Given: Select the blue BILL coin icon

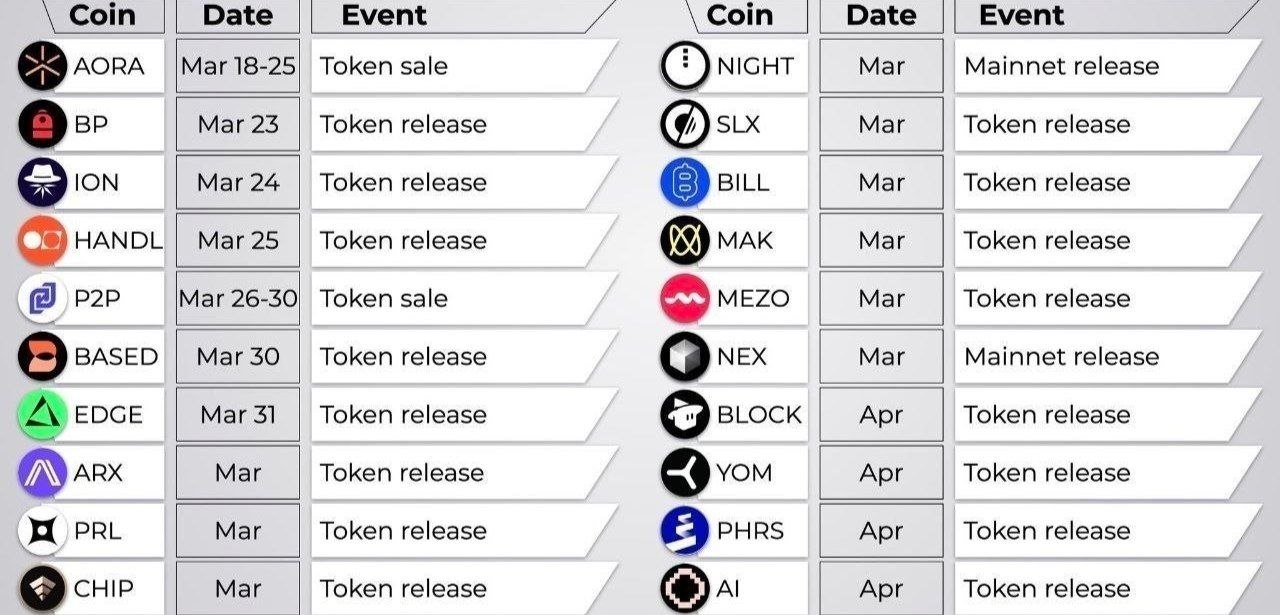Looking at the screenshot, I should pos(685,182).
